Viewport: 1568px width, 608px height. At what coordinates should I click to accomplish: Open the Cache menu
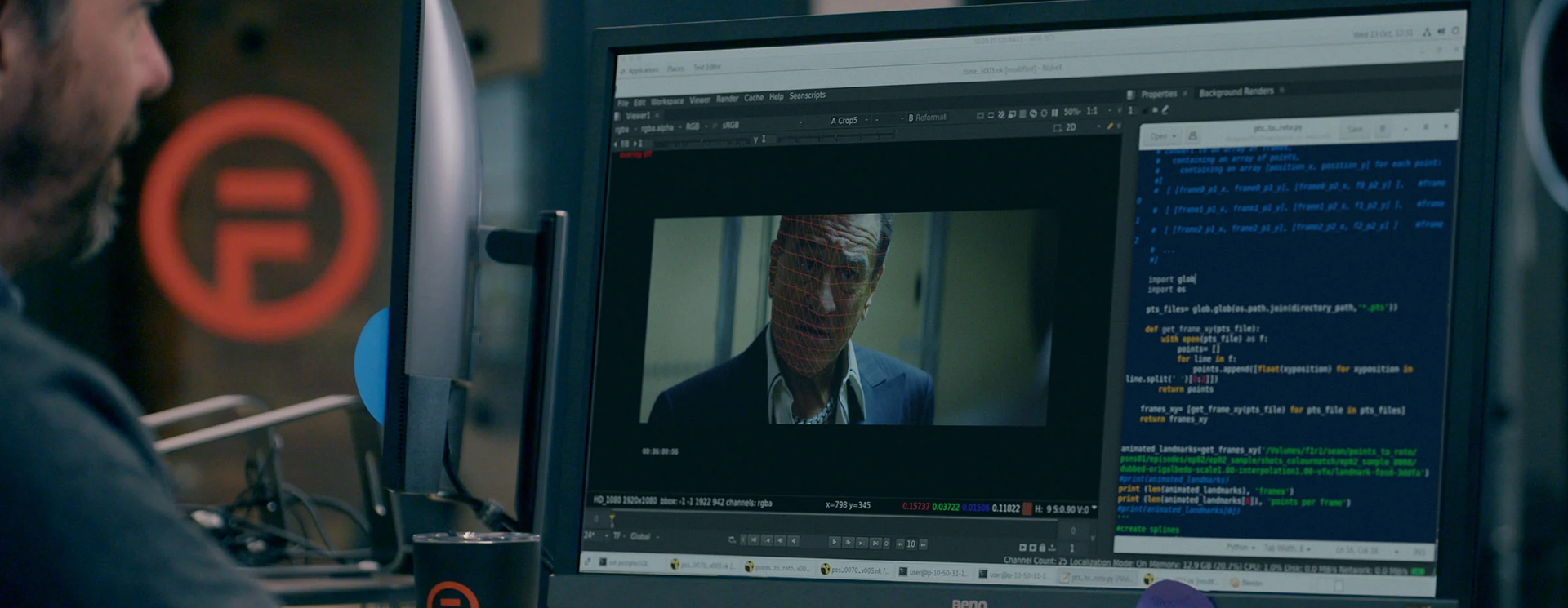(754, 98)
